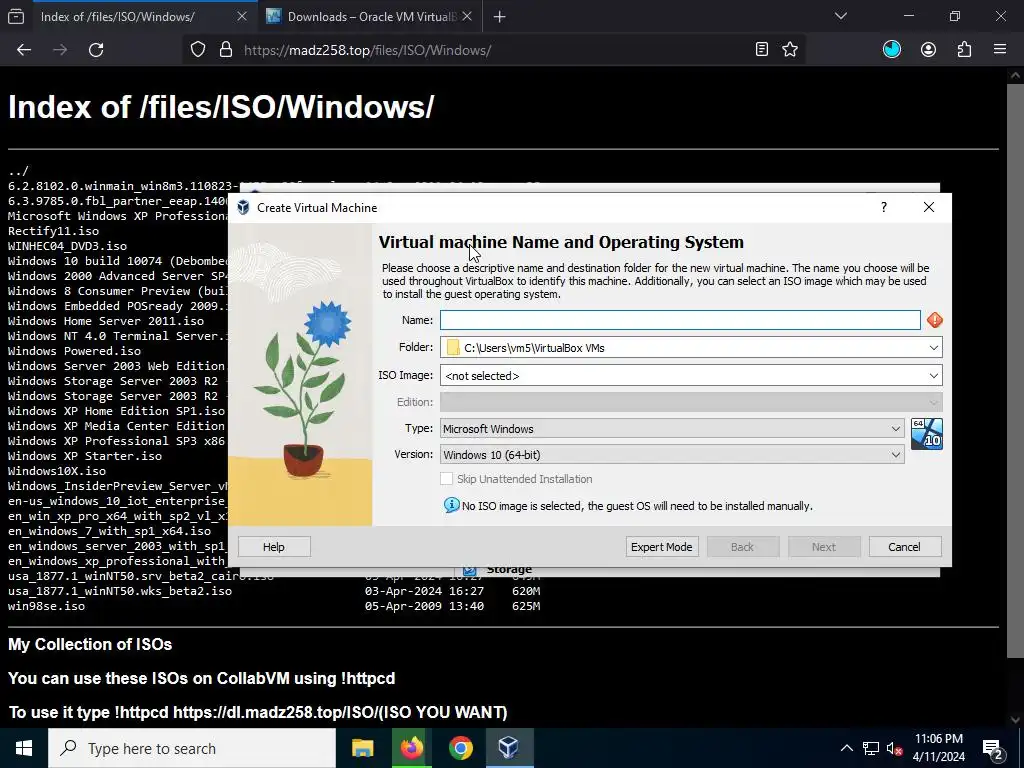
Task: Click the Name field error warning icon
Action: coord(935,320)
